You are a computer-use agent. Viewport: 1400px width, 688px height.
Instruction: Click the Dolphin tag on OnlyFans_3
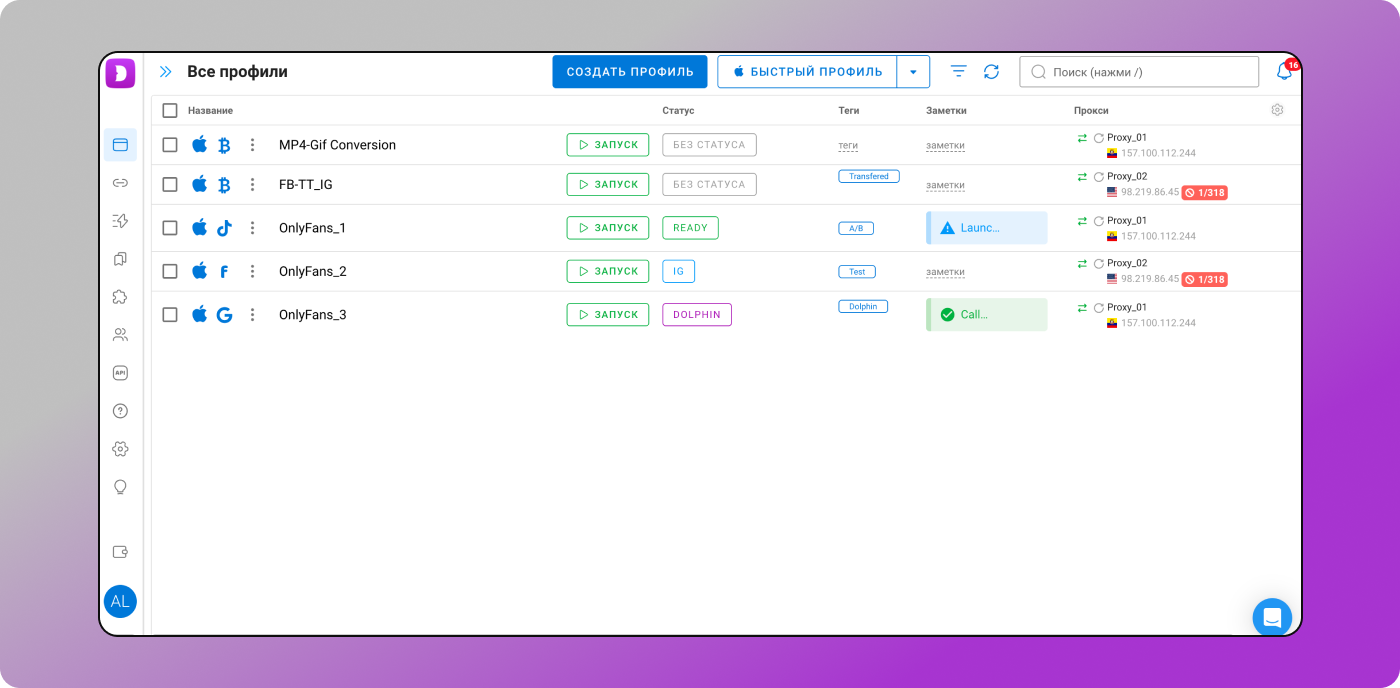point(862,307)
